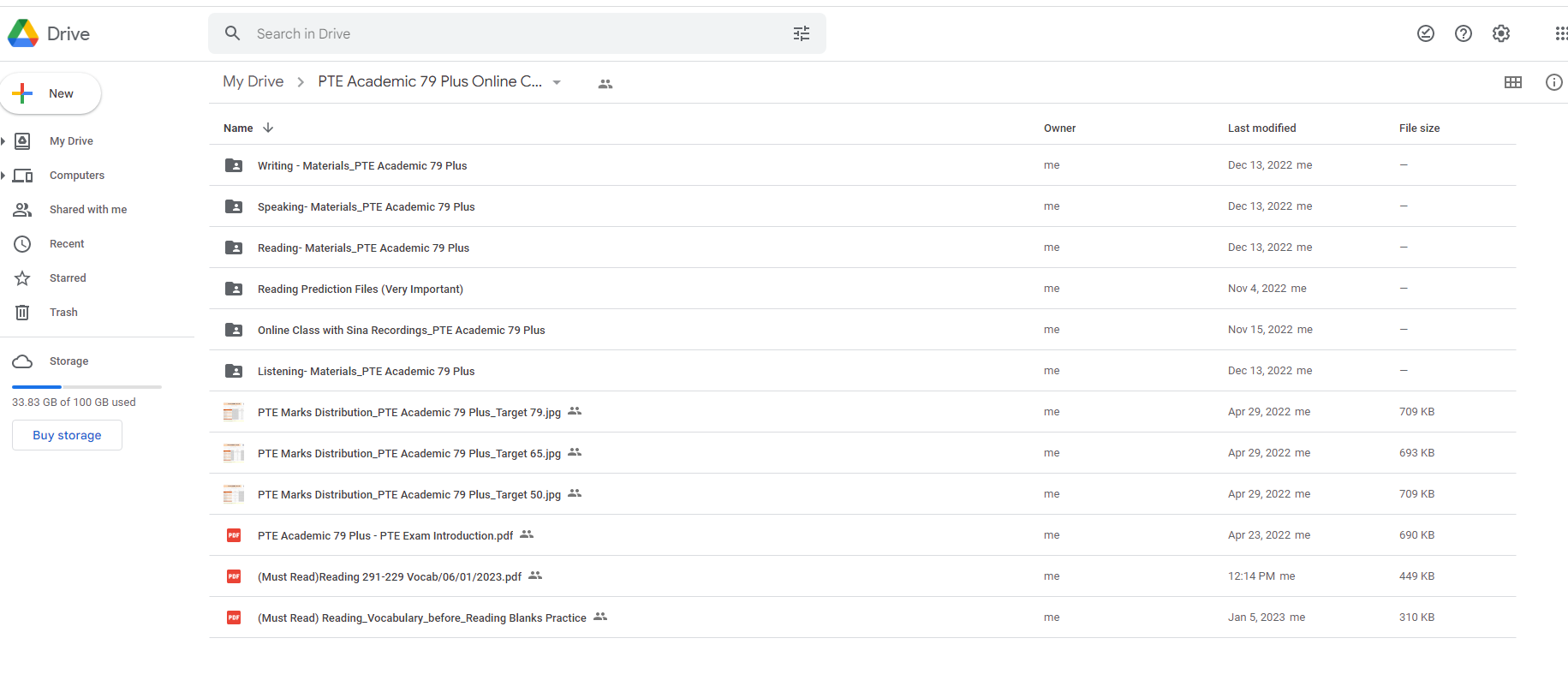Screen dimensions: 1568x698
Task: Click the search magnifier icon
Action: point(232,33)
